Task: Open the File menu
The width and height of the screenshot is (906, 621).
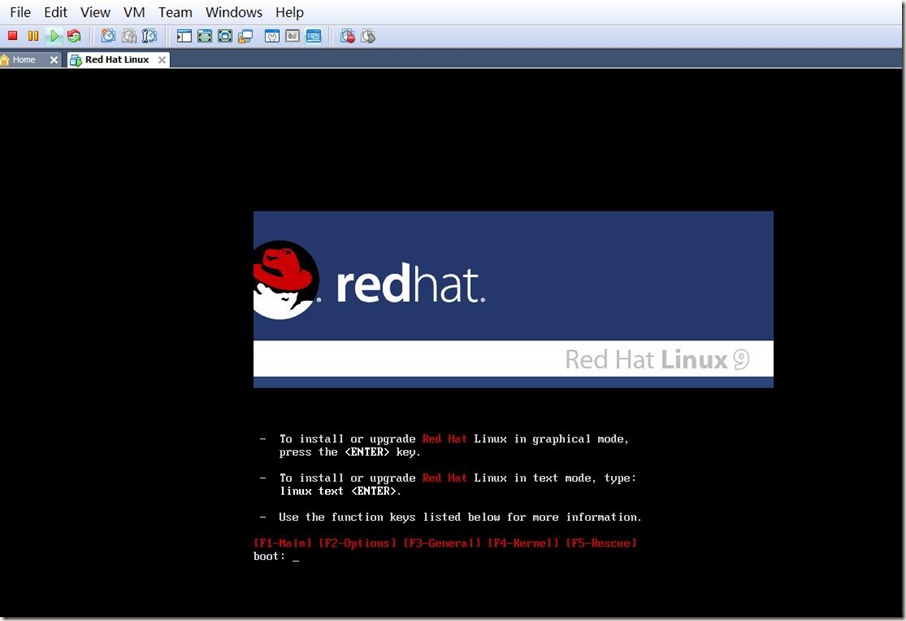Action: tap(20, 12)
